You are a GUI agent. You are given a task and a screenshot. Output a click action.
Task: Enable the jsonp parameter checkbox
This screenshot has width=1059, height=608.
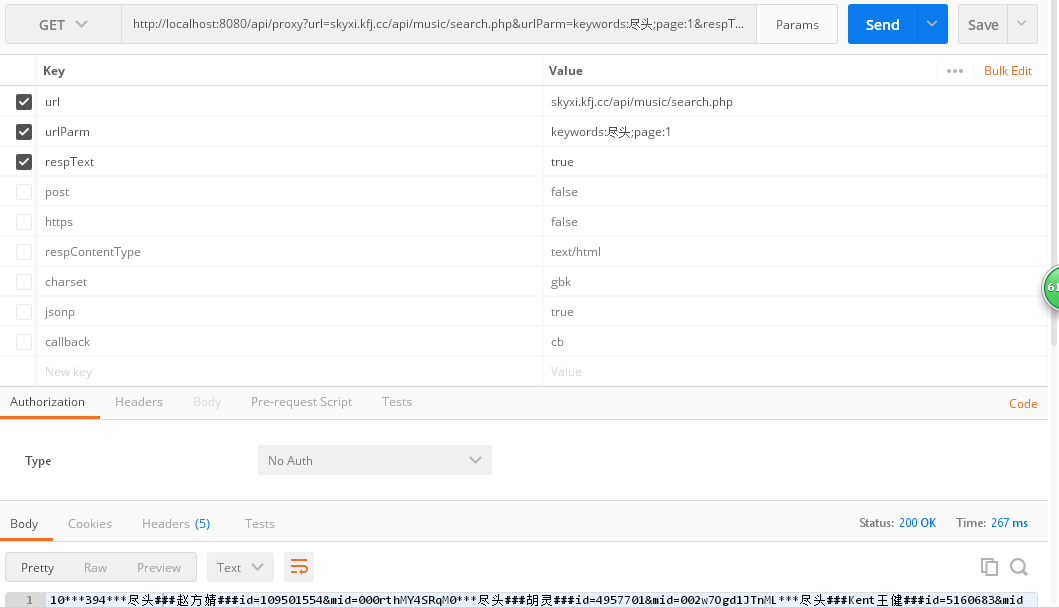(x=24, y=312)
